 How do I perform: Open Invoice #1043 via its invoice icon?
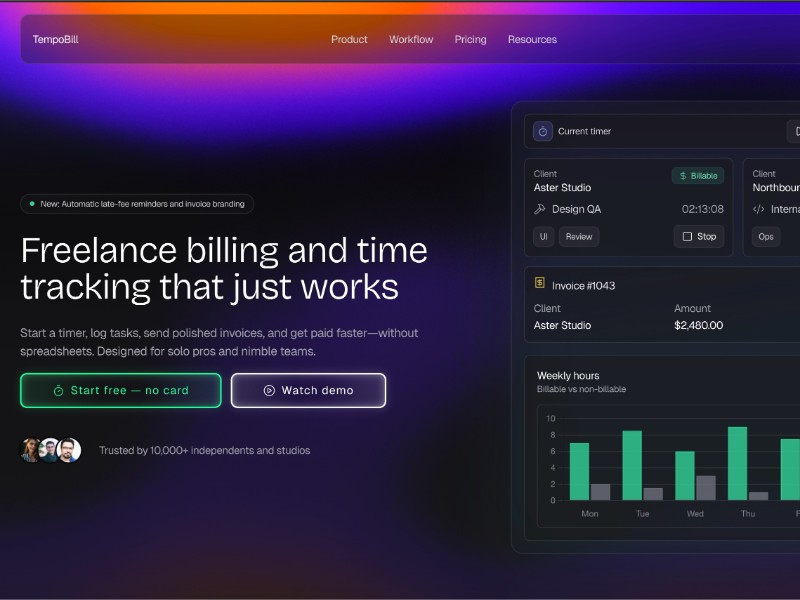click(540, 285)
